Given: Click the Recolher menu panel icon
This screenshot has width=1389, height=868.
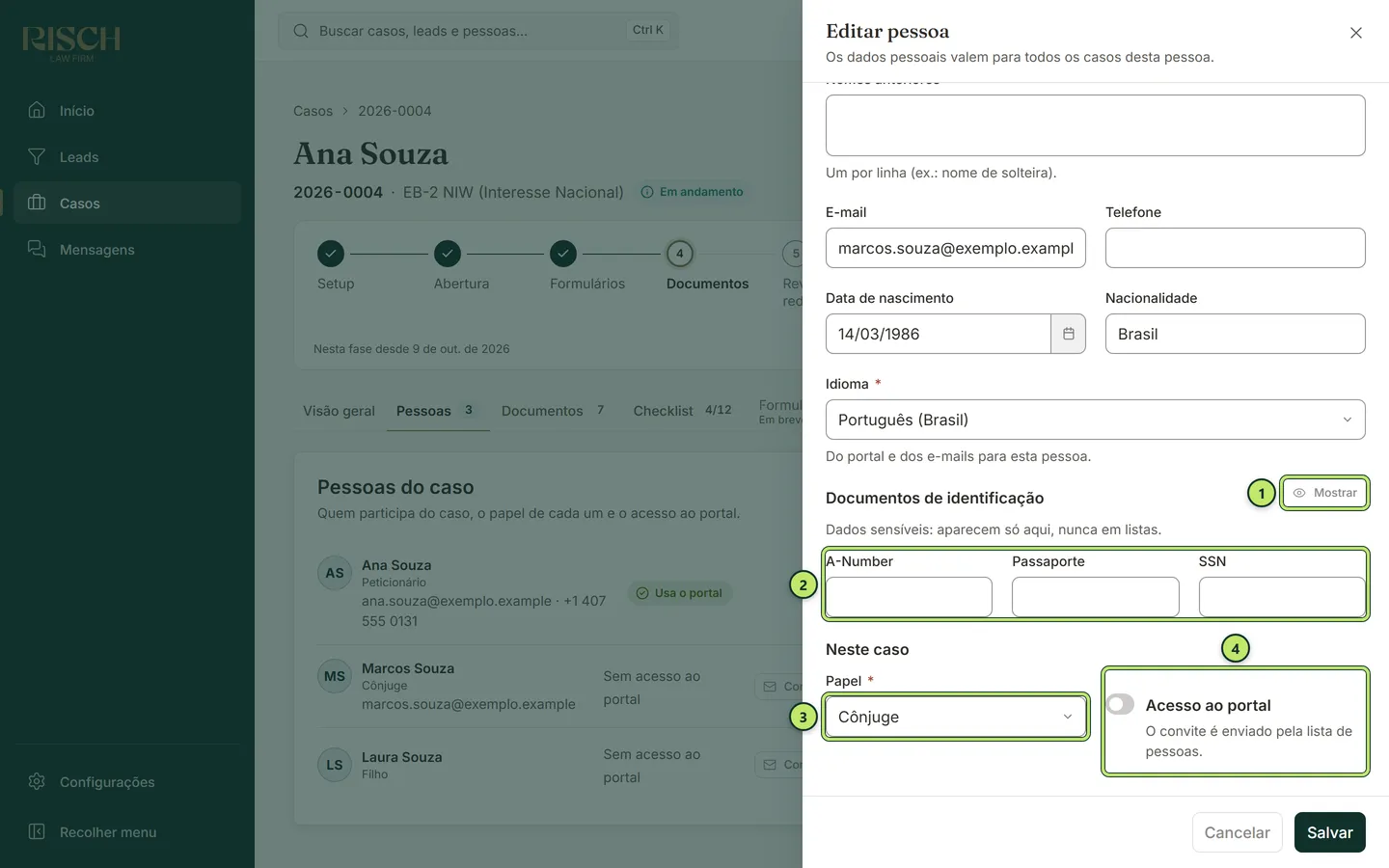Looking at the screenshot, I should click(x=37, y=831).
